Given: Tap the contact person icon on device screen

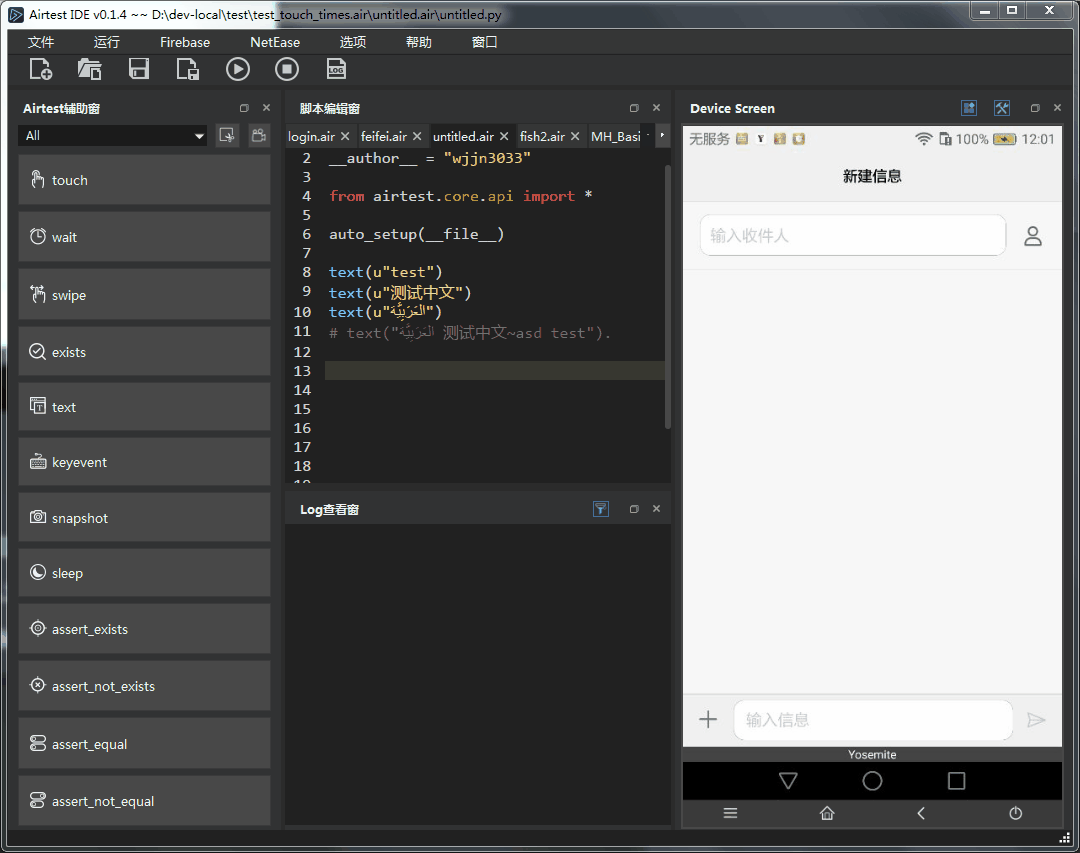Looking at the screenshot, I should [1032, 236].
